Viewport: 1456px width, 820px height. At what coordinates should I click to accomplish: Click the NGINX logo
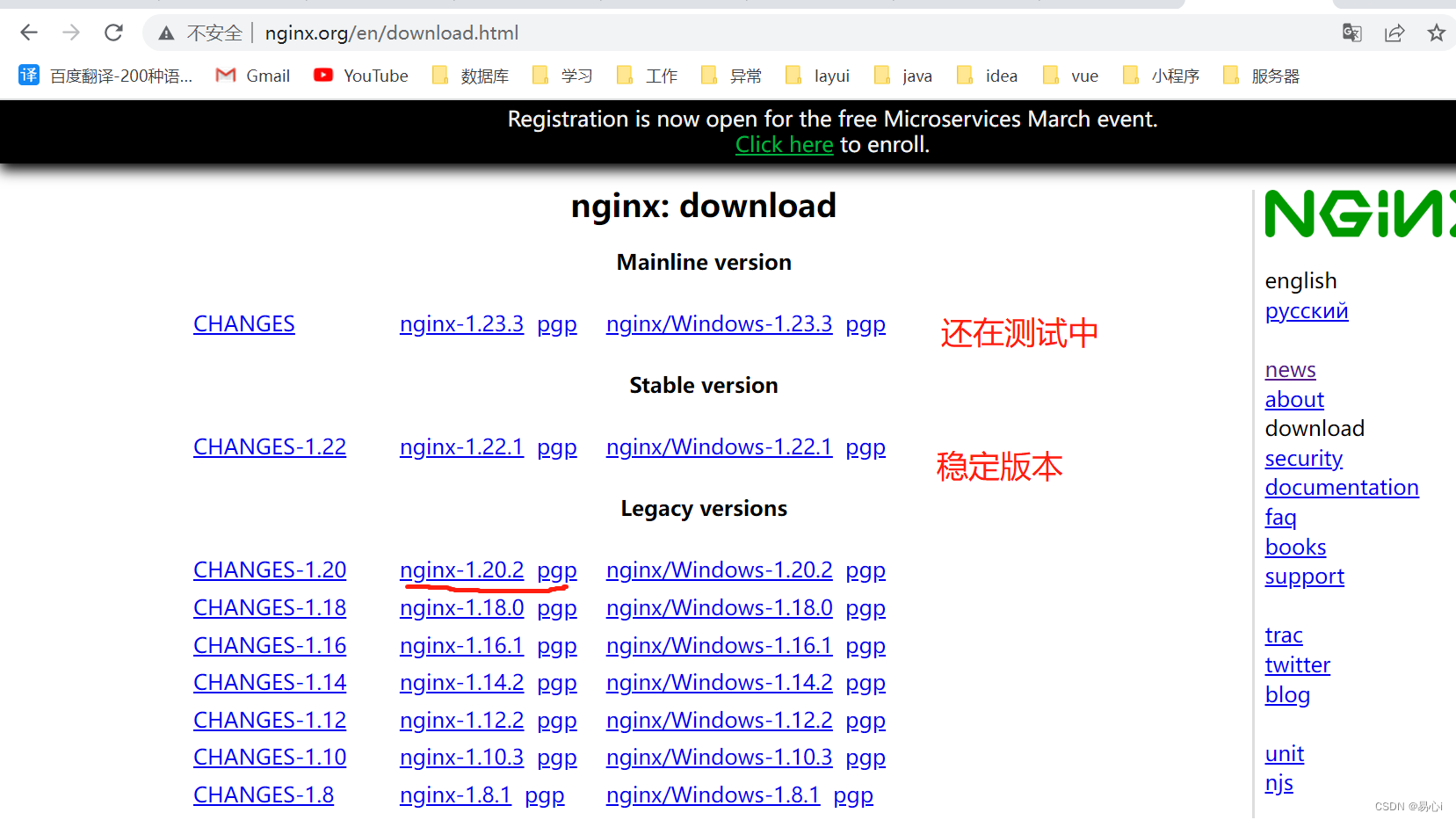(x=1360, y=214)
